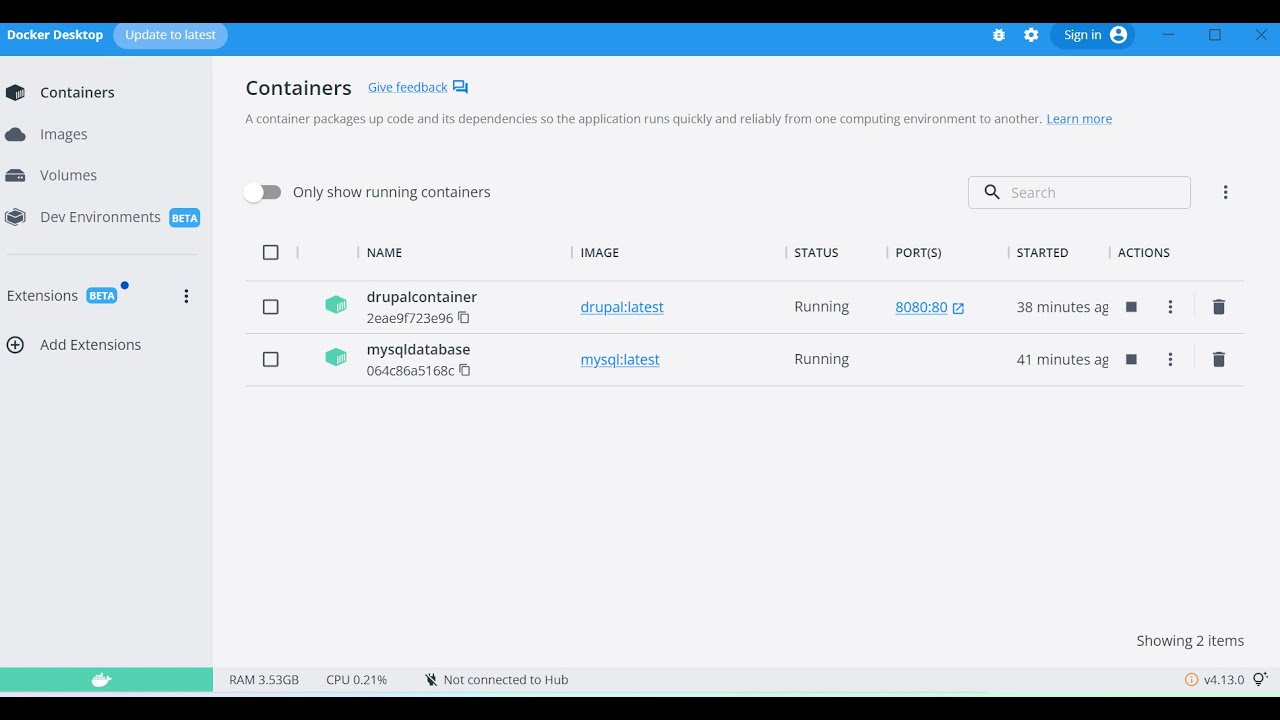Copy drupalcontainer ID 2eae9f723e96
The height and width of the screenshot is (720, 1280).
coord(464,318)
